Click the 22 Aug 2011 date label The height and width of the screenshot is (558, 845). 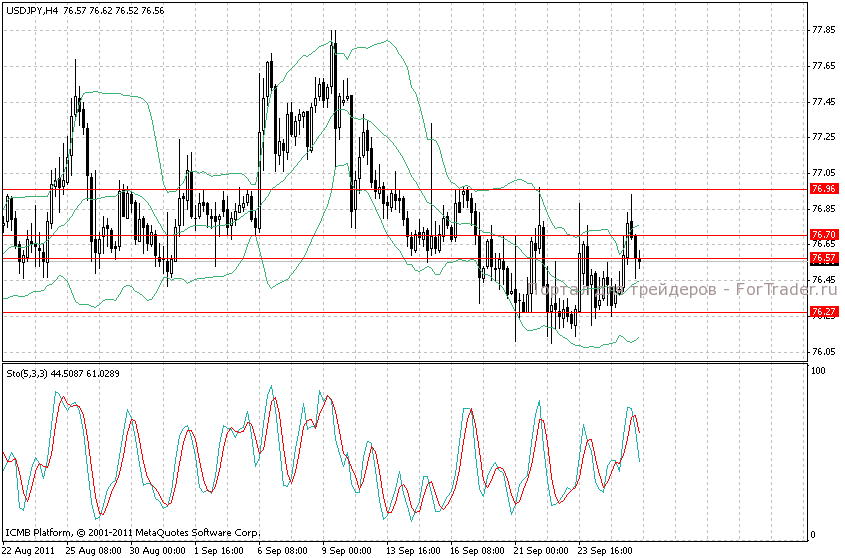click(x=29, y=550)
